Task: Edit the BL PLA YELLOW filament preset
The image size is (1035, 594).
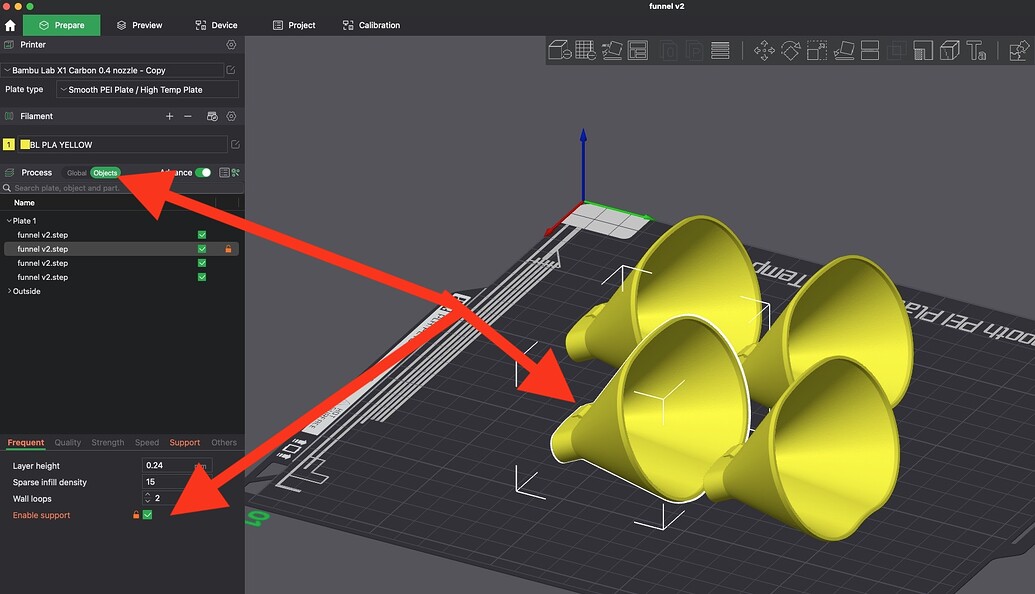Action: click(235, 145)
